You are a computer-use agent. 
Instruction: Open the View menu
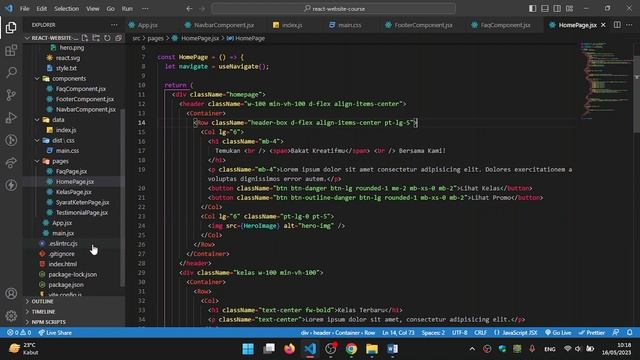[93, 9]
